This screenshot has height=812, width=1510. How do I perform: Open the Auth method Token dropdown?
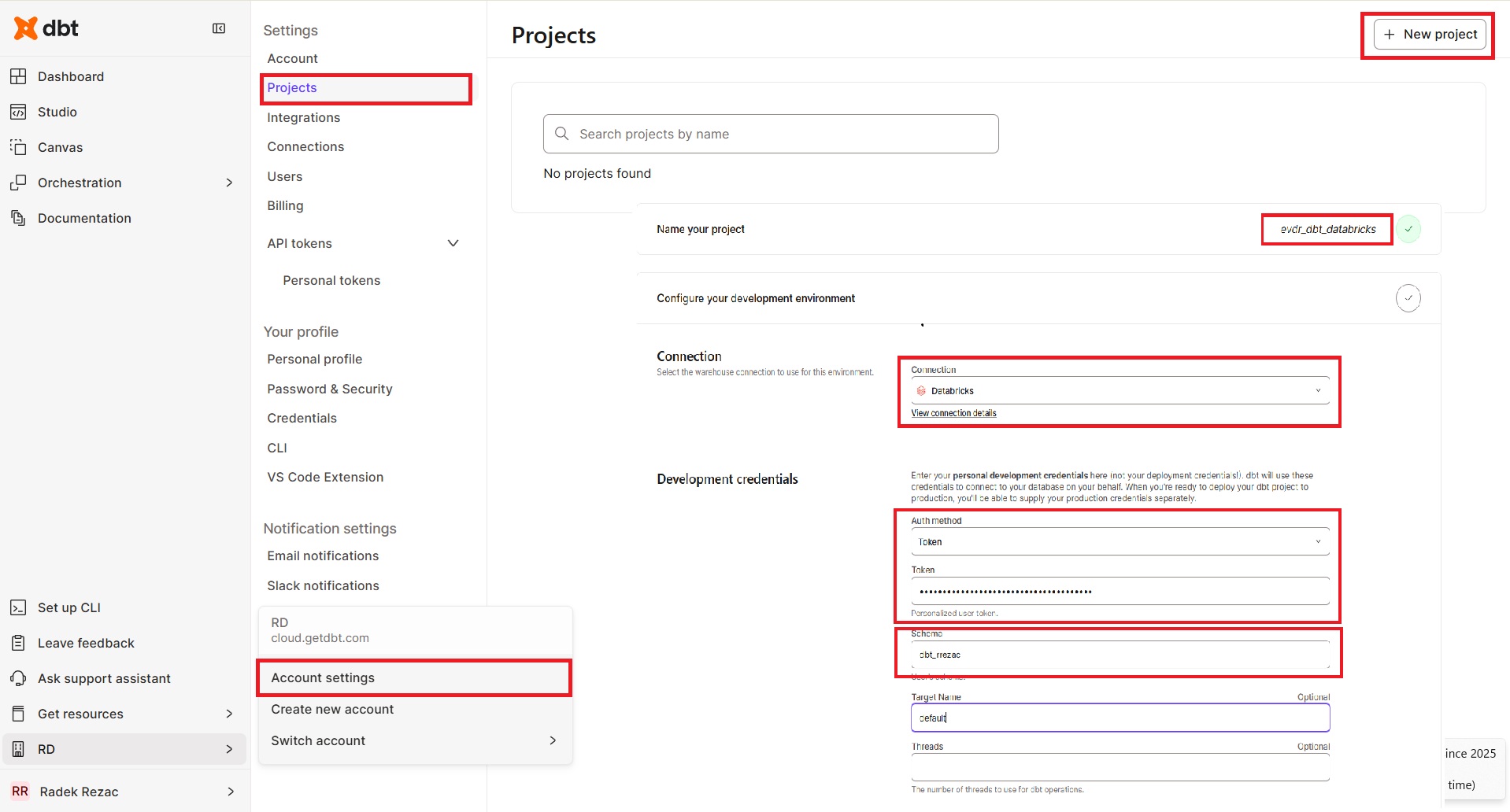click(x=1120, y=542)
